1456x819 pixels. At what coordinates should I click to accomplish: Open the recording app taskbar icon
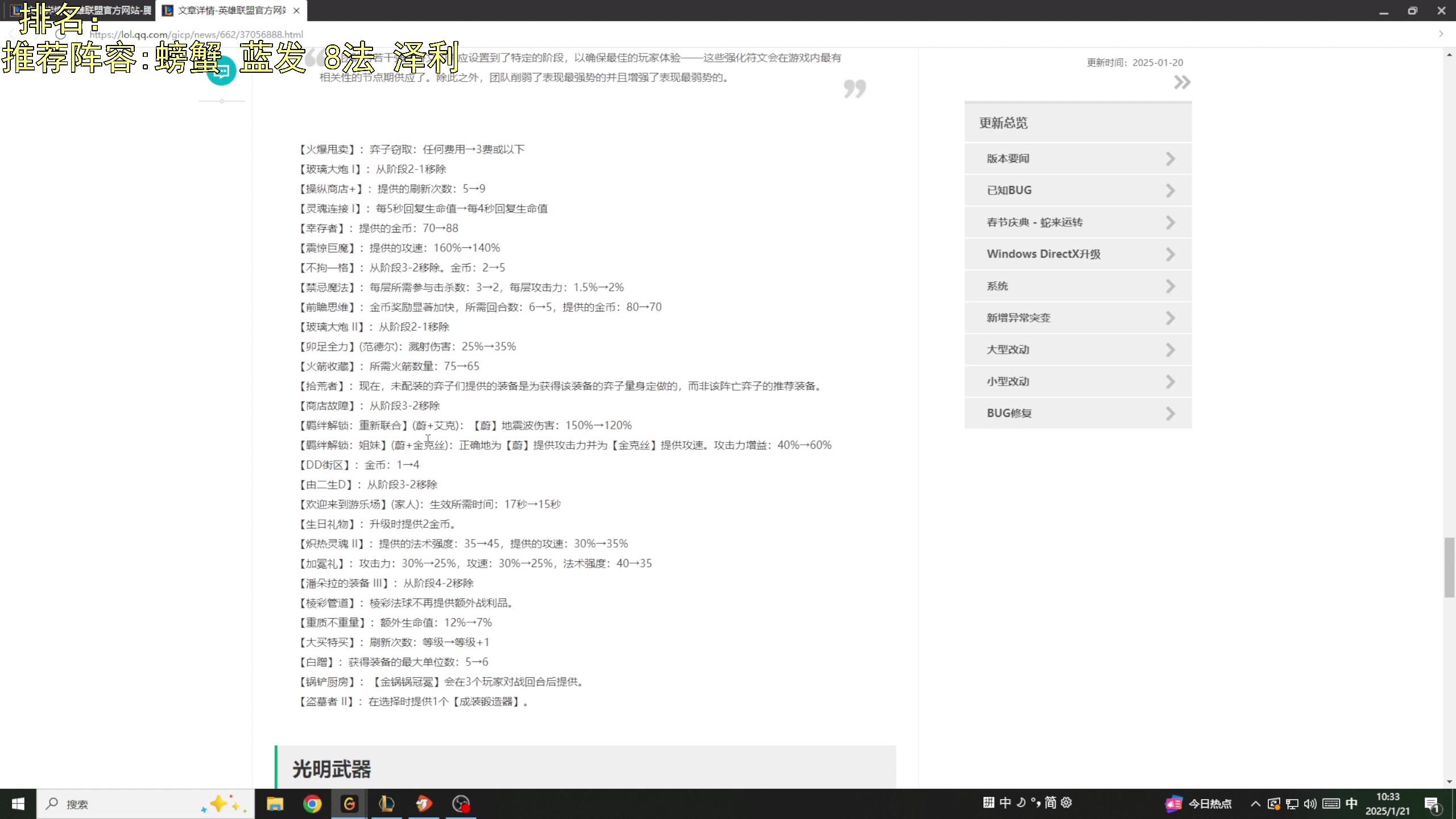(x=461, y=804)
